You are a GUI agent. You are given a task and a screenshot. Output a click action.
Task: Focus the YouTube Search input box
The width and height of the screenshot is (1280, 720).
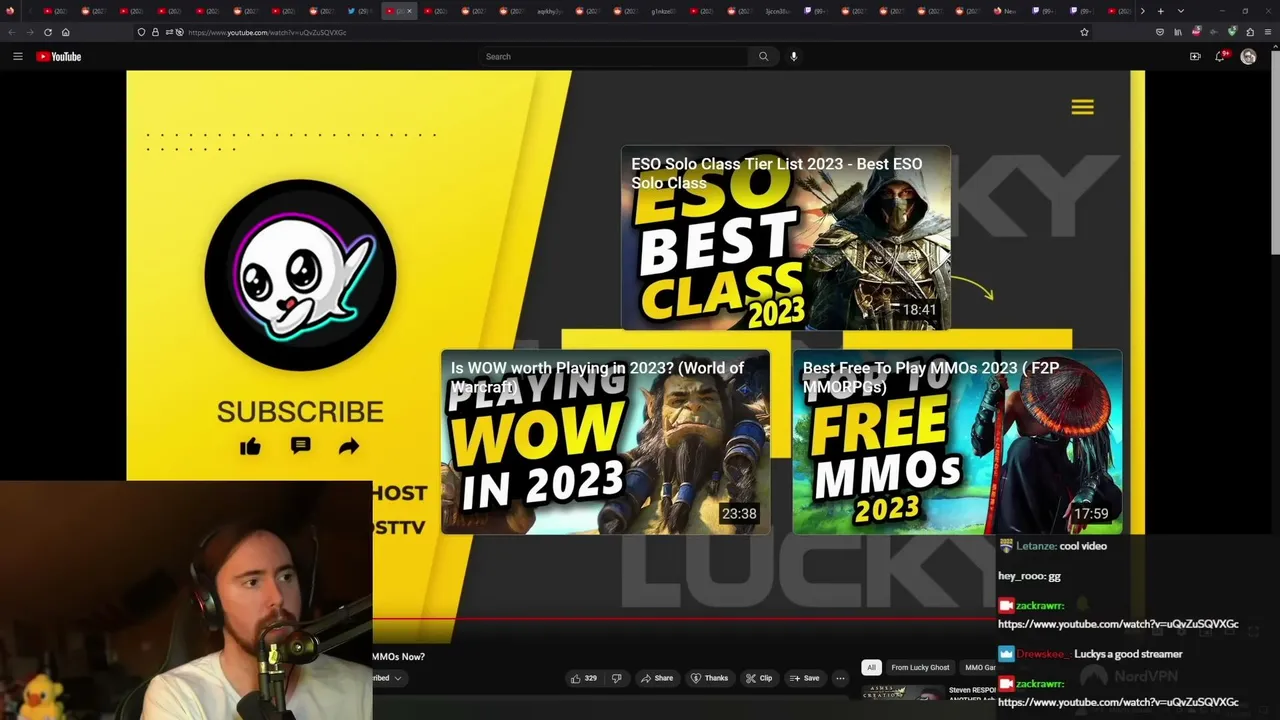[x=614, y=56]
